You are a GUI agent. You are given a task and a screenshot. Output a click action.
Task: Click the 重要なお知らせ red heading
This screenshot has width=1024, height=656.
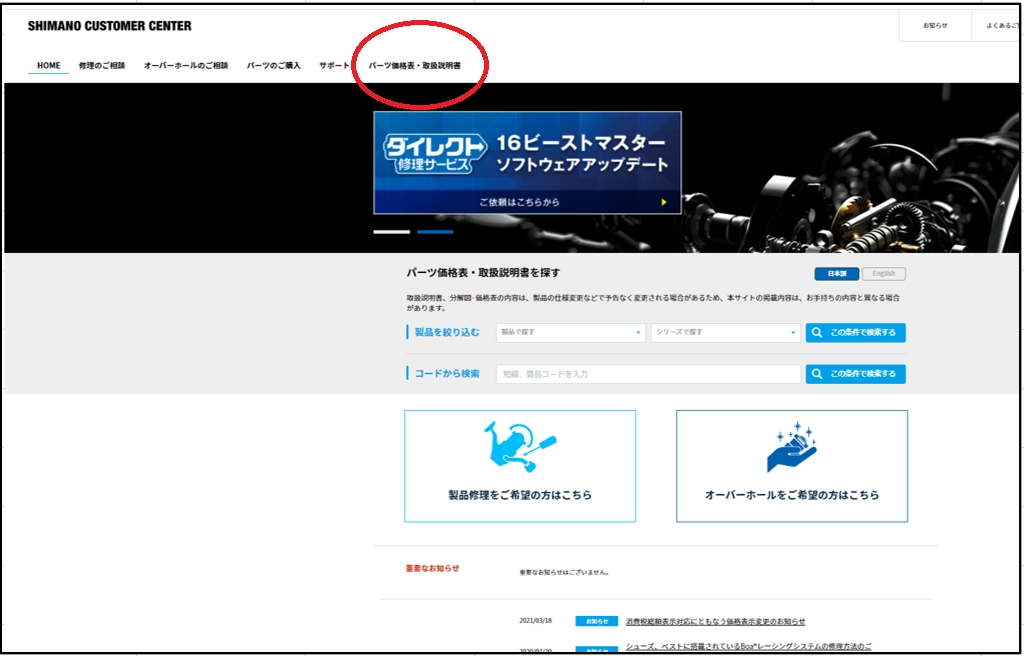[432, 568]
